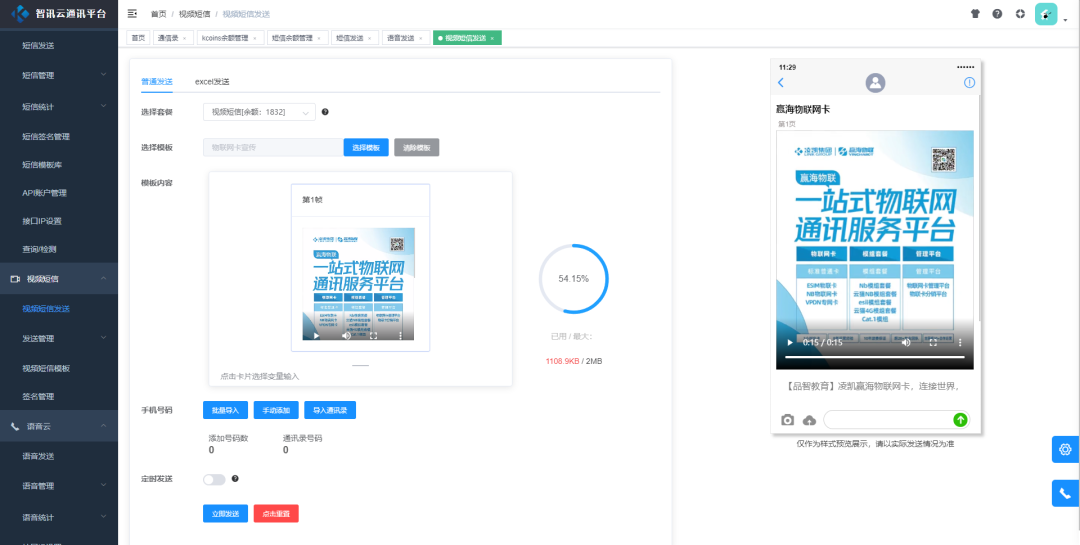Switch to the 通信录 page tab
The width and height of the screenshot is (1080, 545).
pos(168,38)
